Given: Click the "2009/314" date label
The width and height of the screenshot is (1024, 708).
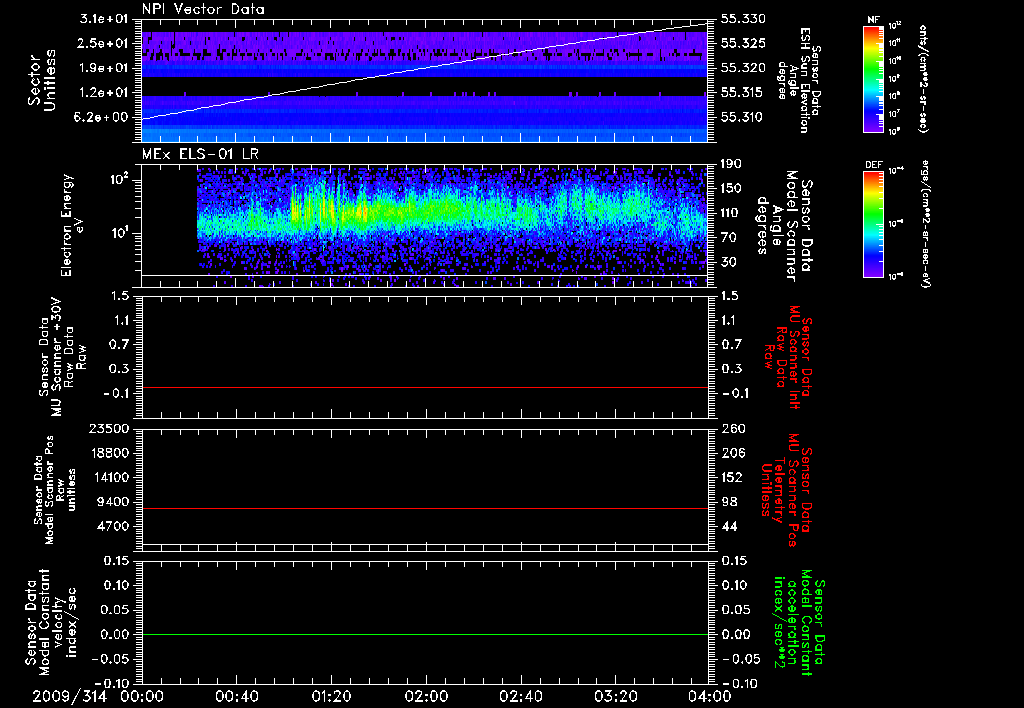Looking at the screenshot, I should [69, 696].
